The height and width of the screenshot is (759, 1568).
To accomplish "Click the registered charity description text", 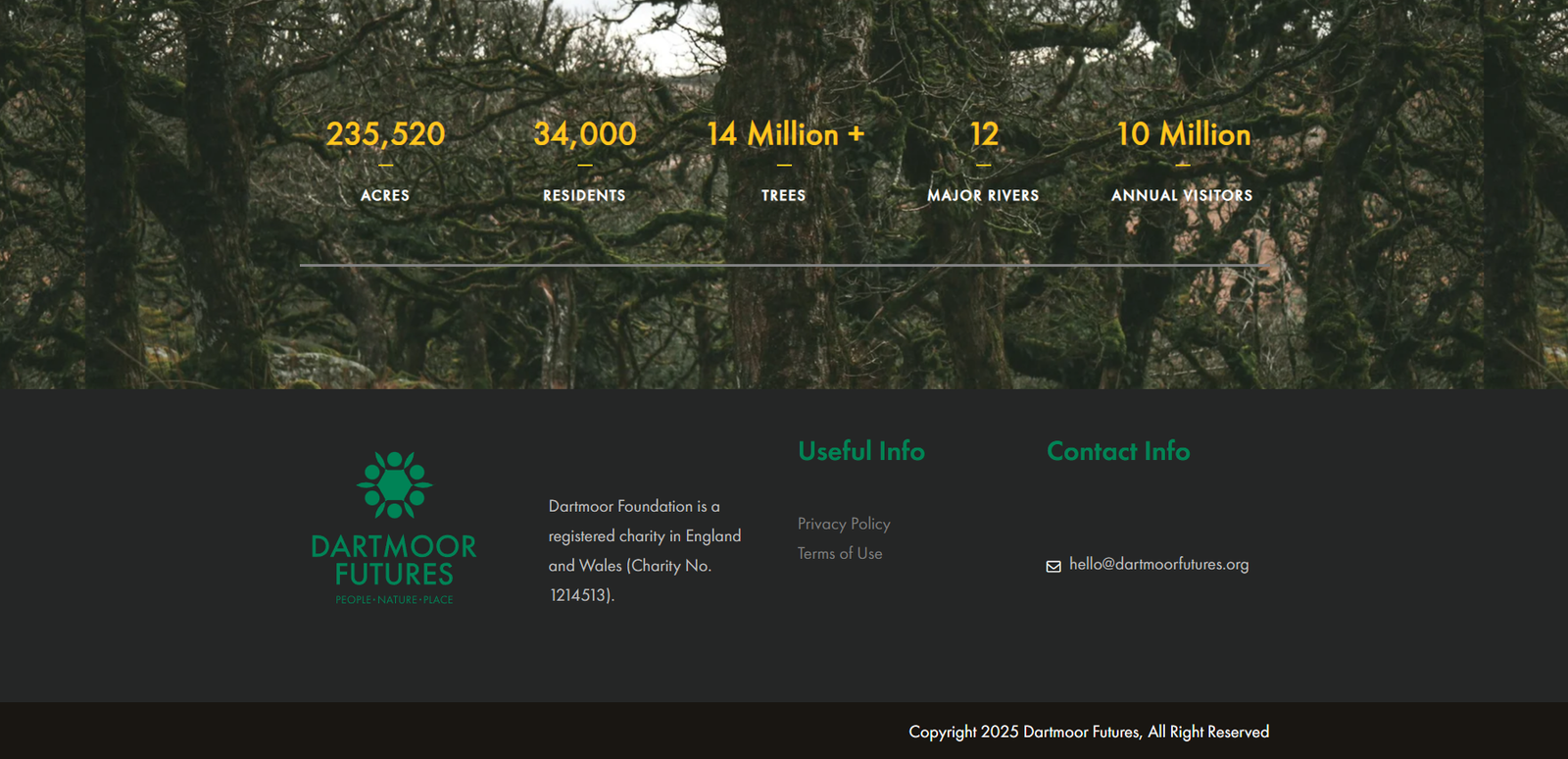I will click(644, 550).
